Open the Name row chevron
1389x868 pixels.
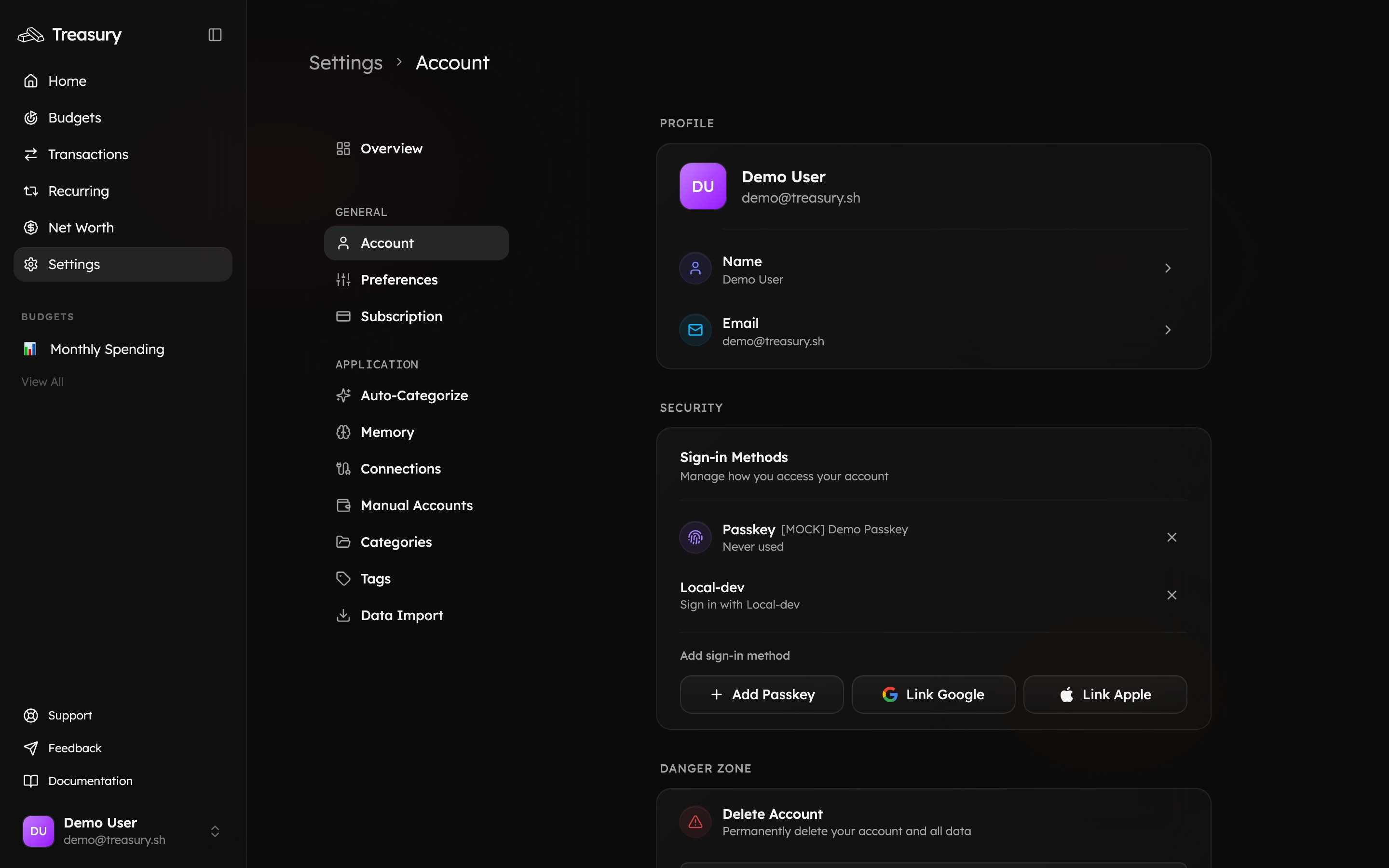pyautogui.click(x=1168, y=268)
